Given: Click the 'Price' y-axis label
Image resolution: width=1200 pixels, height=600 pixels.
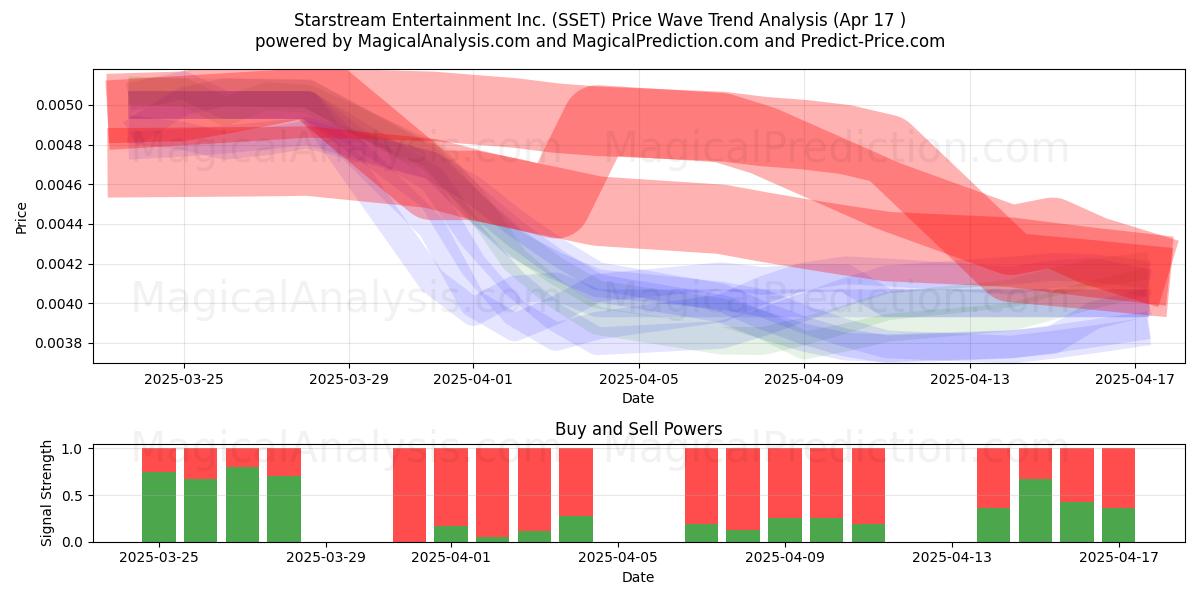Looking at the screenshot, I should click(x=22, y=217).
